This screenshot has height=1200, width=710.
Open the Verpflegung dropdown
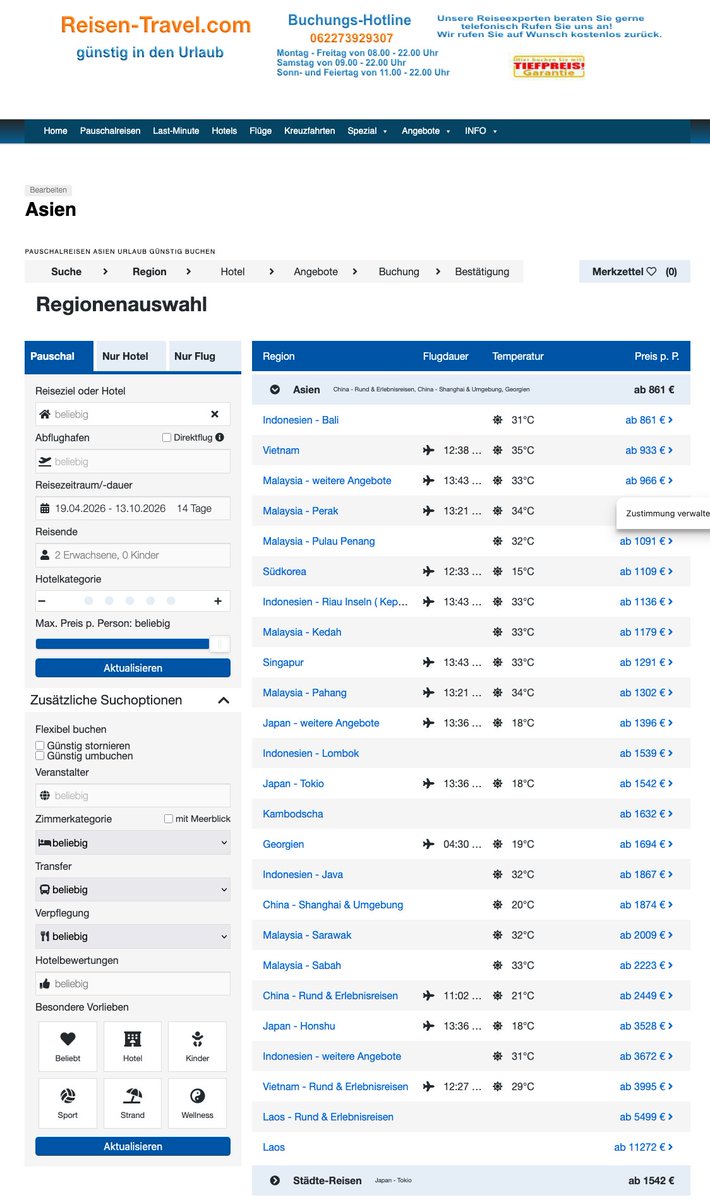click(132, 936)
